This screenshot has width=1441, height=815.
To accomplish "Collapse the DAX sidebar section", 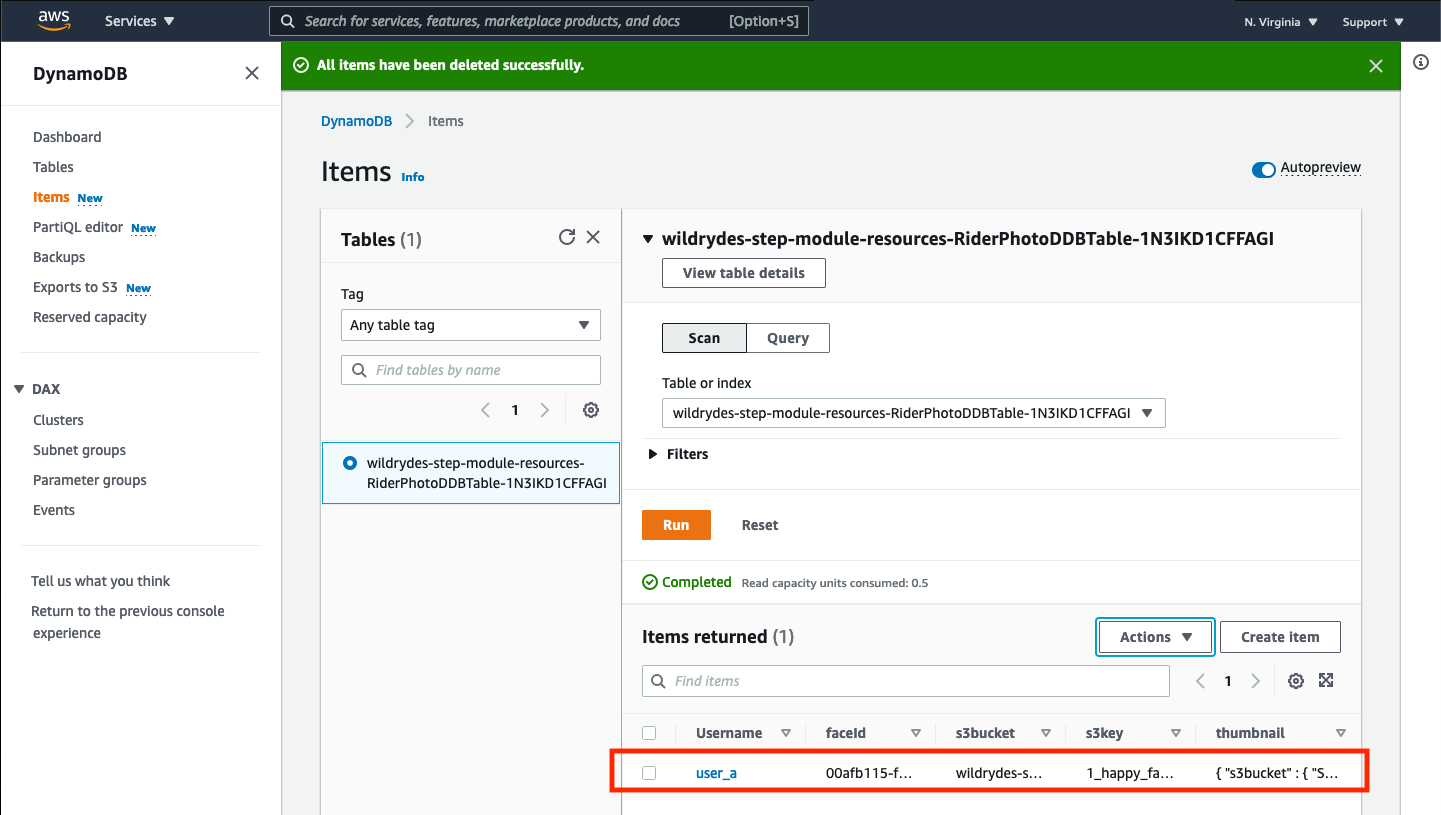I will (x=19, y=389).
